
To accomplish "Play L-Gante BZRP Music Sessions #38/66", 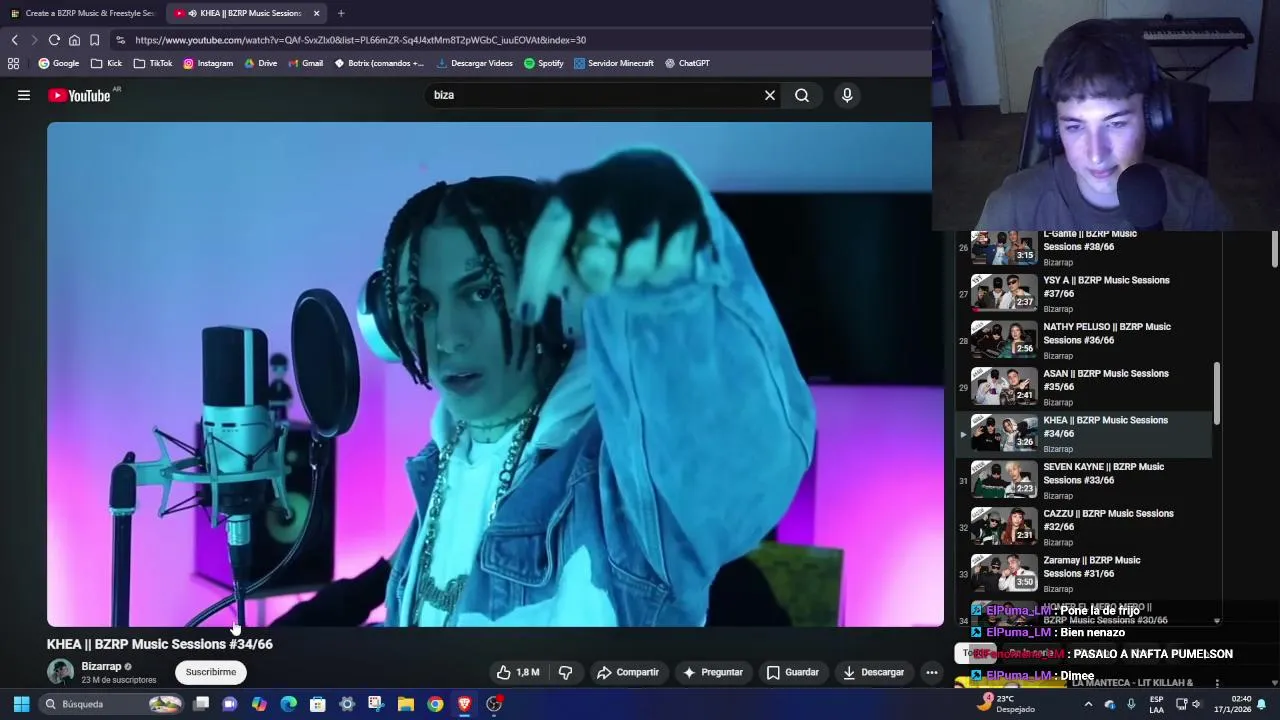I will (1085, 247).
